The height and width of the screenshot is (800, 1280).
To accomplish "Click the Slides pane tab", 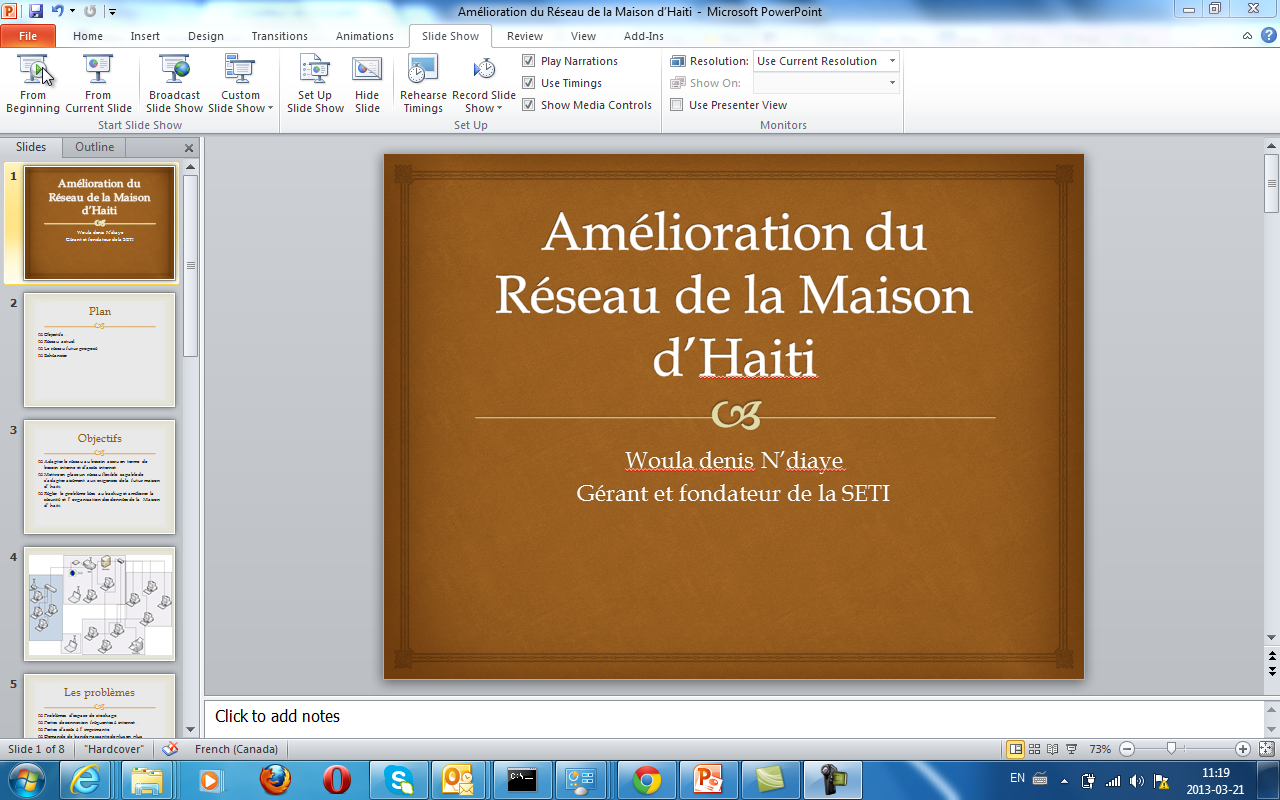I will 31,147.
